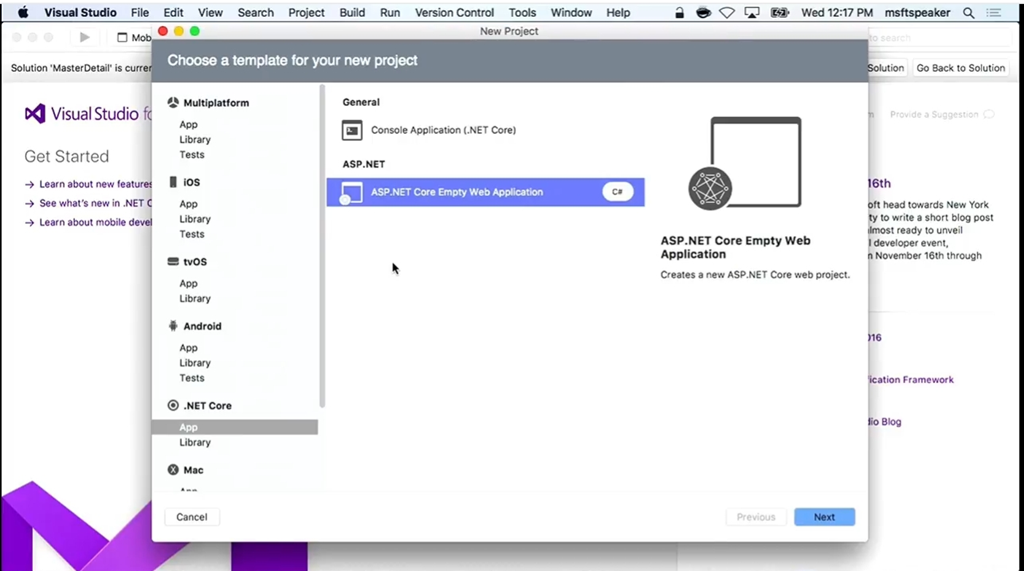1024x571 pixels.
Task: Open the Version Control menu
Action: (x=454, y=13)
